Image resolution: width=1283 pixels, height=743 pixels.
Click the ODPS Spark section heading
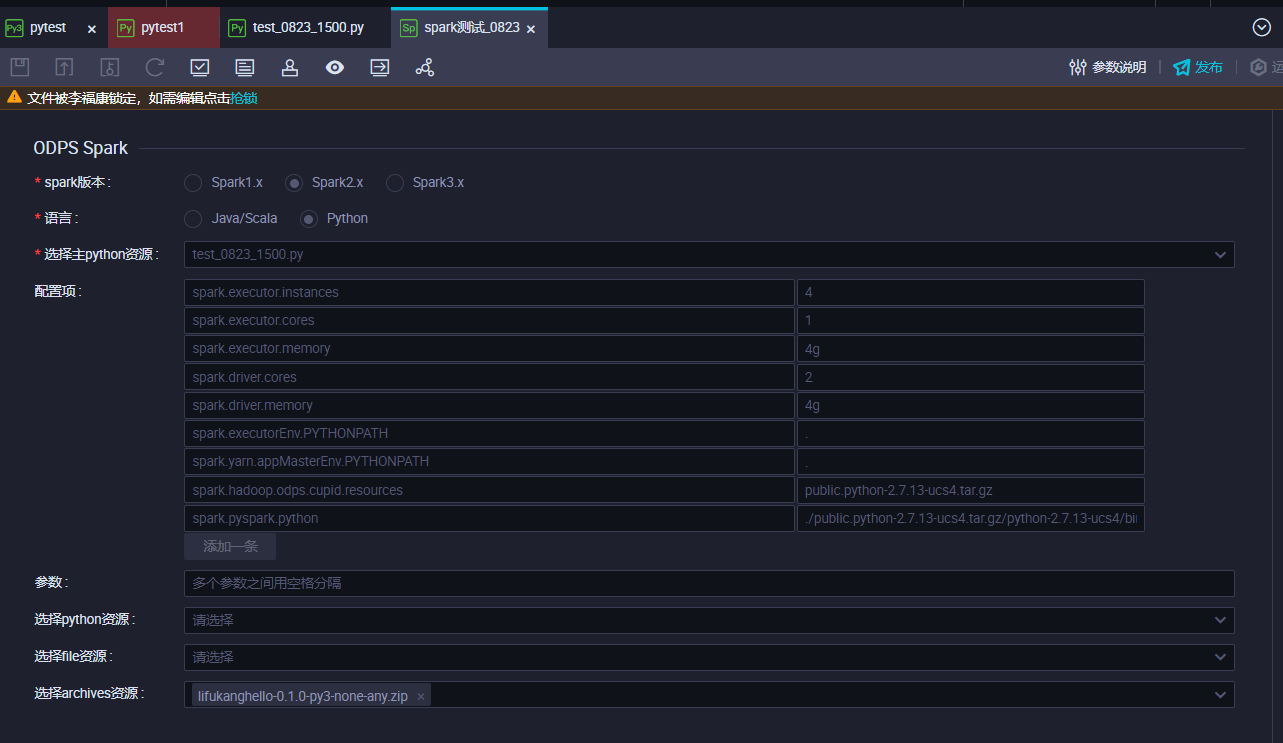pyautogui.click(x=81, y=148)
